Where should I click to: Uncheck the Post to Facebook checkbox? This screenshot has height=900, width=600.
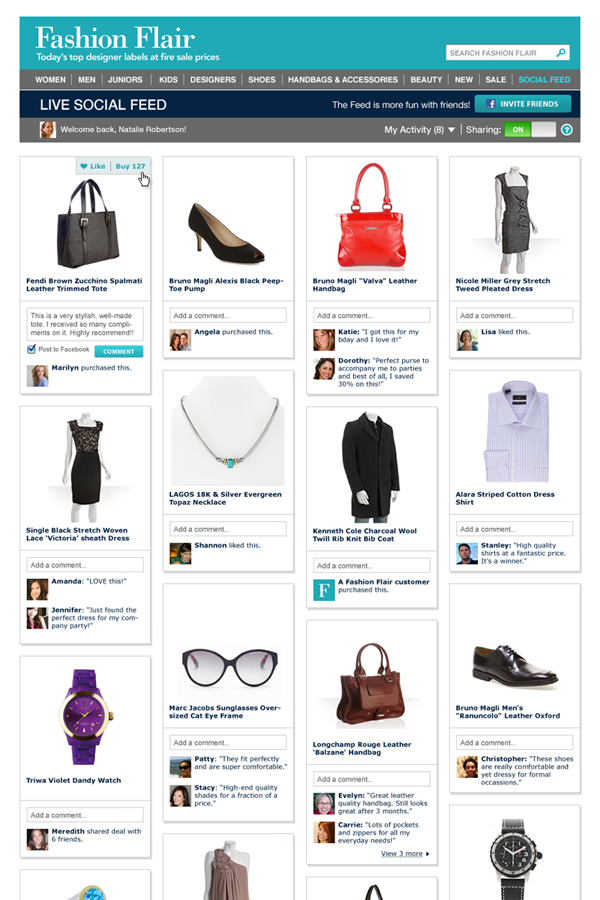[x=31, y=350]
